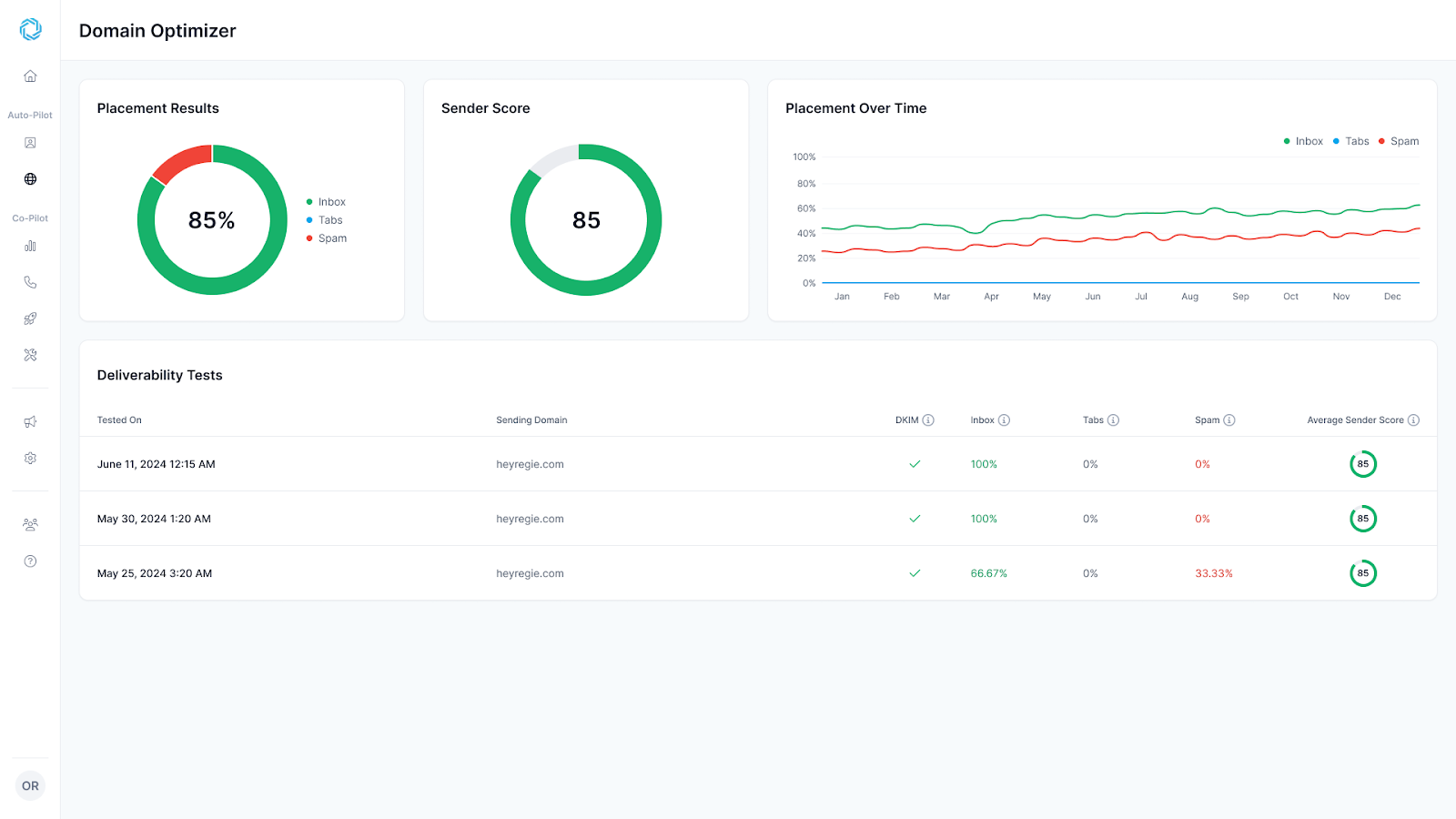Click the DKIM info icon in table header
Viewport: 1456px width, 819px height.
tap(928, 420)
